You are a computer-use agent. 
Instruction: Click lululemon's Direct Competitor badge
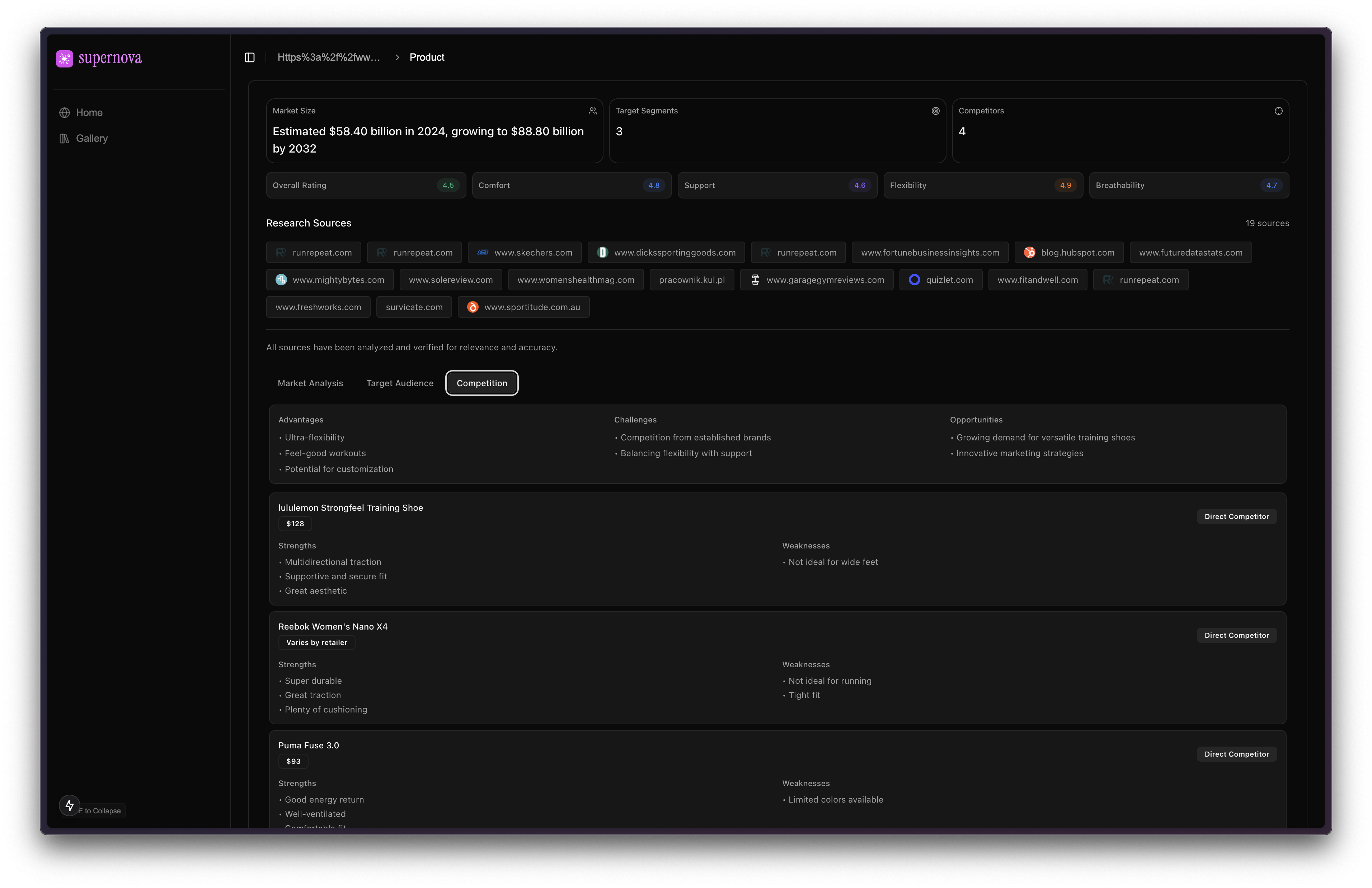coord(1237,517)
